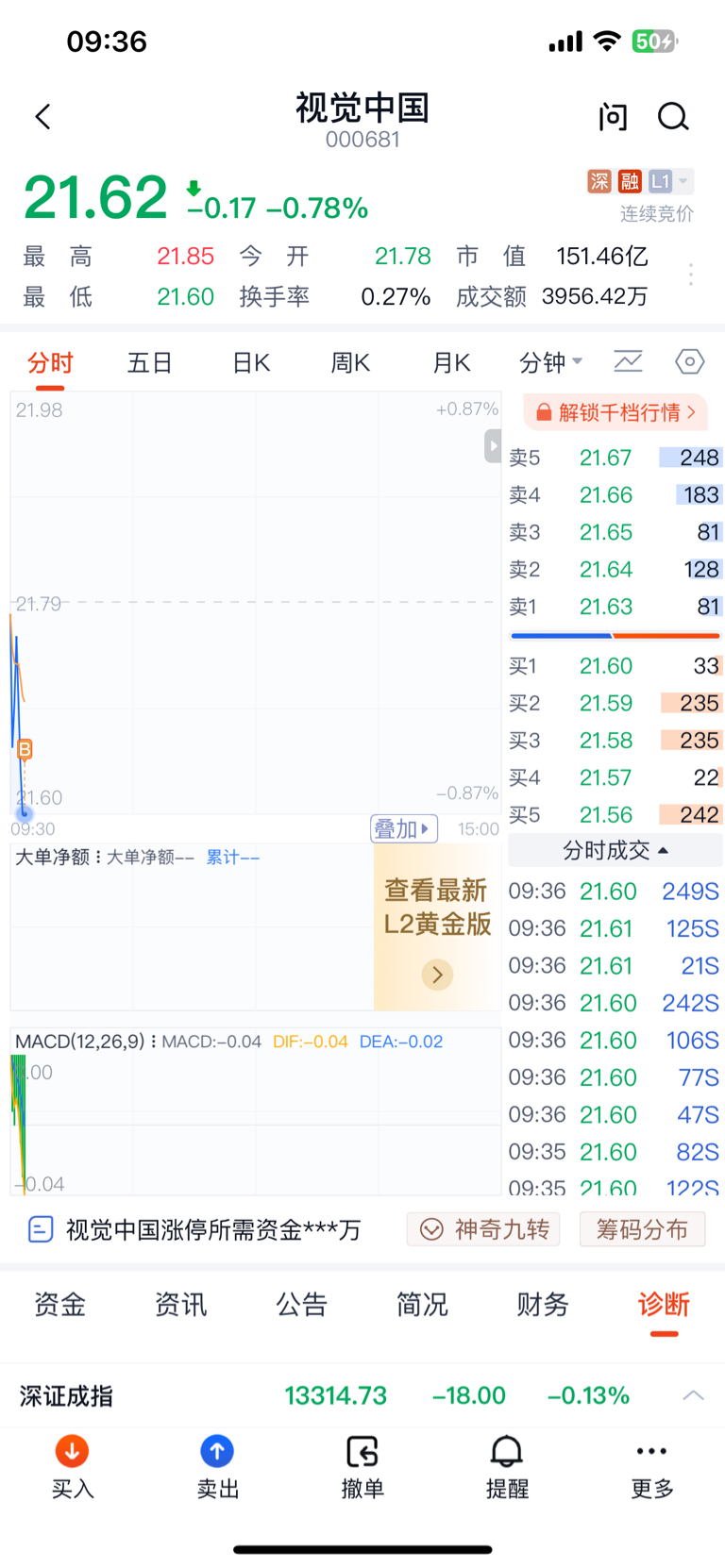Tap the L2 黄金版 arrow button
Screen dimensions: 725x1568
437,975
